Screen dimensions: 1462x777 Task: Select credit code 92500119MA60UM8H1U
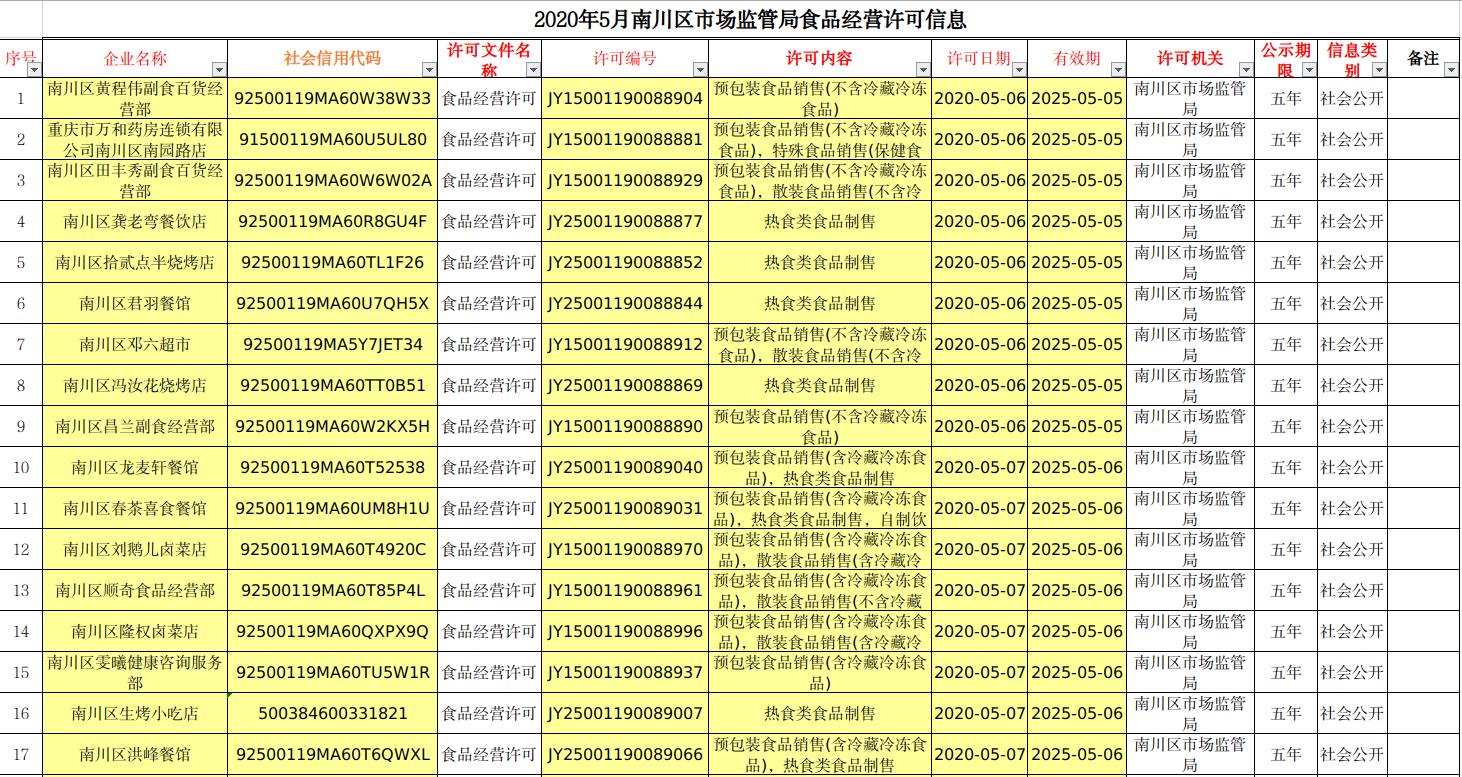coord(333,508)
